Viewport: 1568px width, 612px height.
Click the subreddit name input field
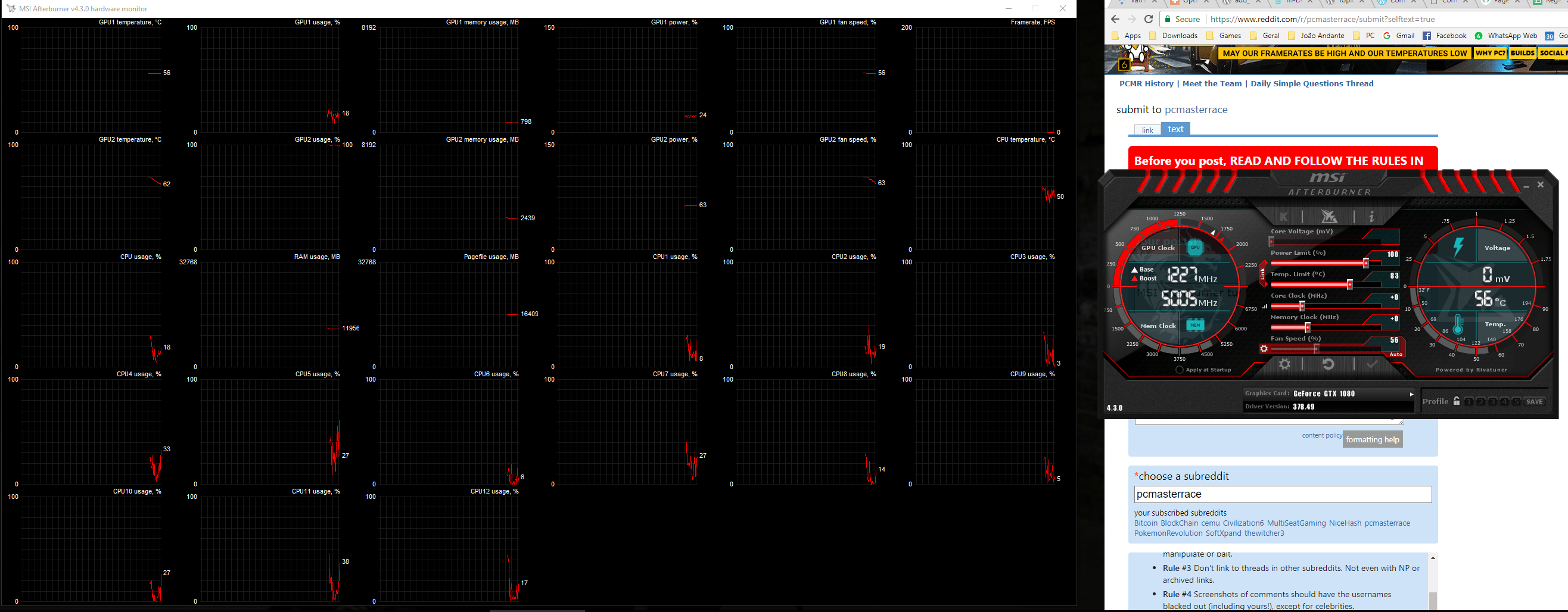(x=1282, y=494)
